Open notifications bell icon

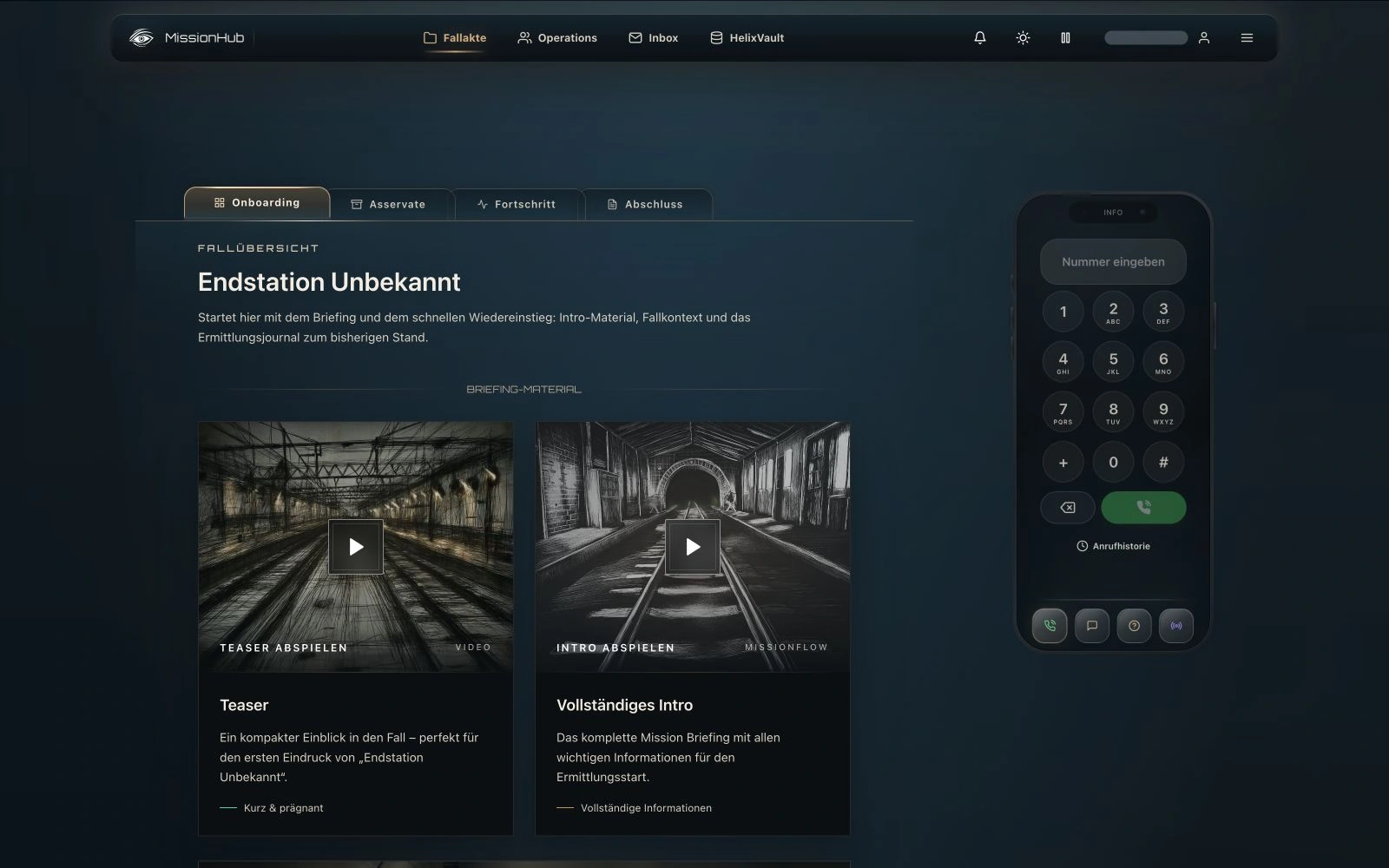point(980,37)
